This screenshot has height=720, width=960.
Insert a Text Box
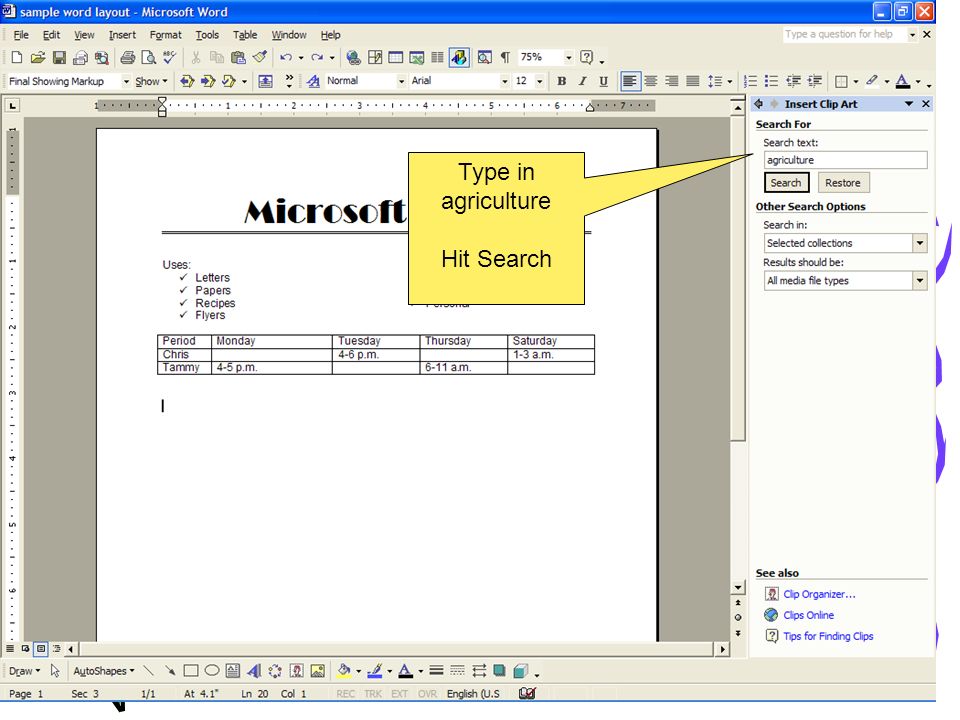click(x=233, y=672)
